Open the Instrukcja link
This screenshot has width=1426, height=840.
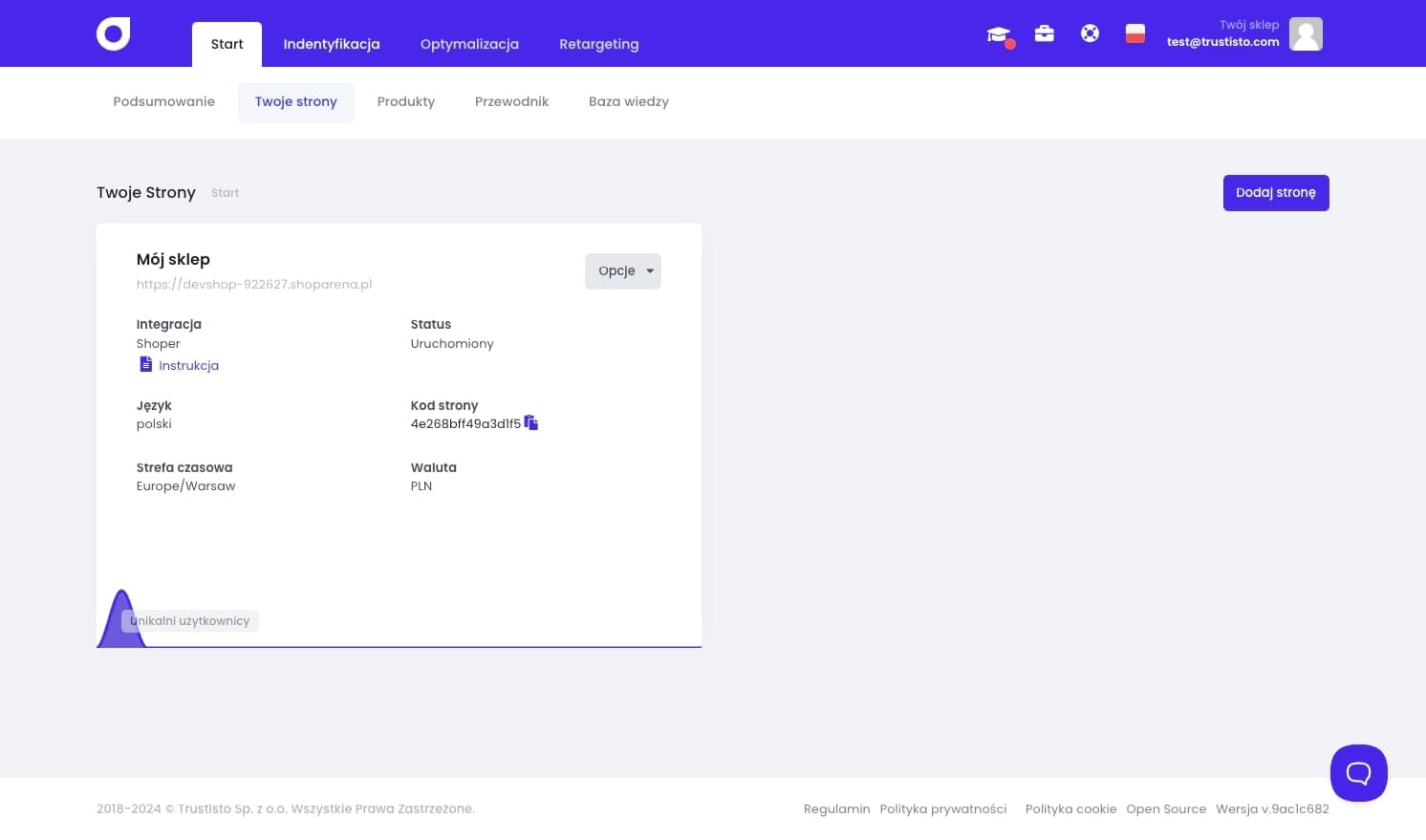(188, 365)
